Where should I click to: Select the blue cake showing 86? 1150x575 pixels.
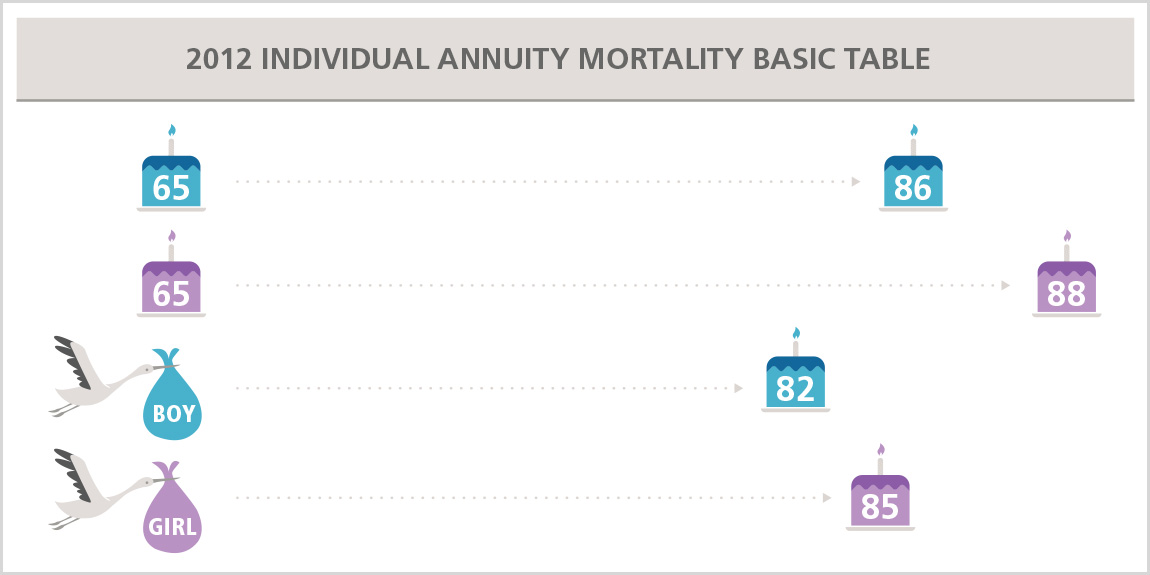913,182
